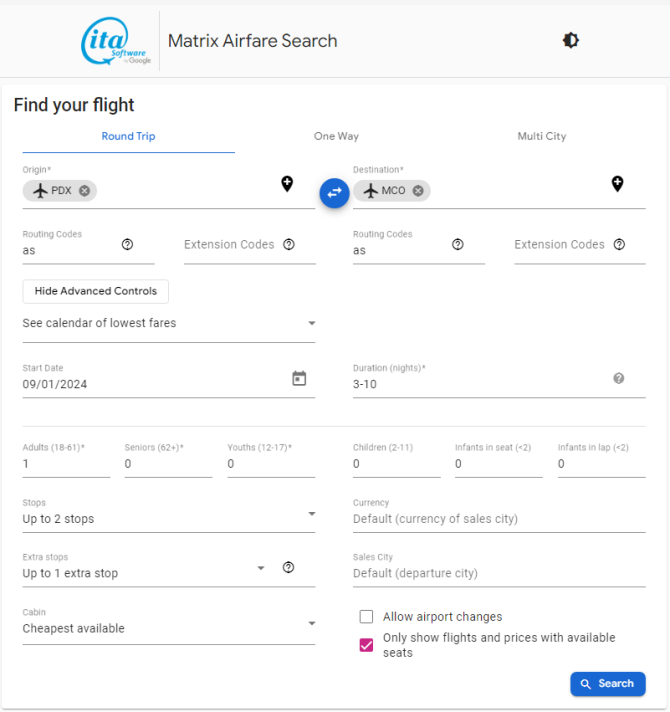Open origin nearby airports location pin
This screenshot has width=670, height=712.
(x=287, y=184)
